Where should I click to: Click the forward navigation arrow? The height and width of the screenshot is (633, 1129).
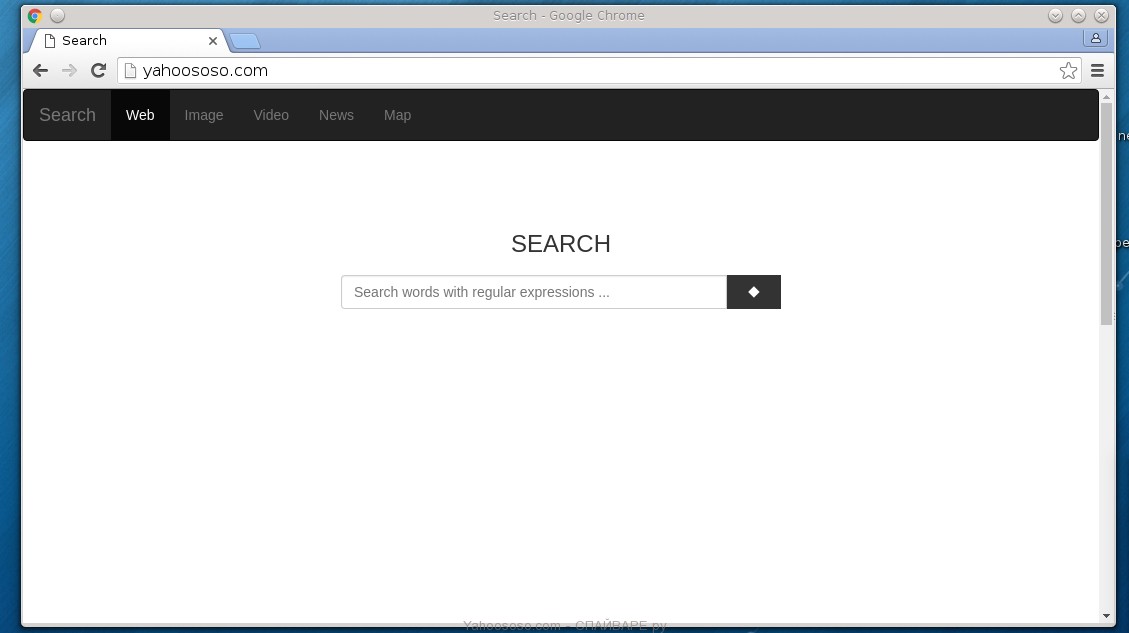point(69,70)
